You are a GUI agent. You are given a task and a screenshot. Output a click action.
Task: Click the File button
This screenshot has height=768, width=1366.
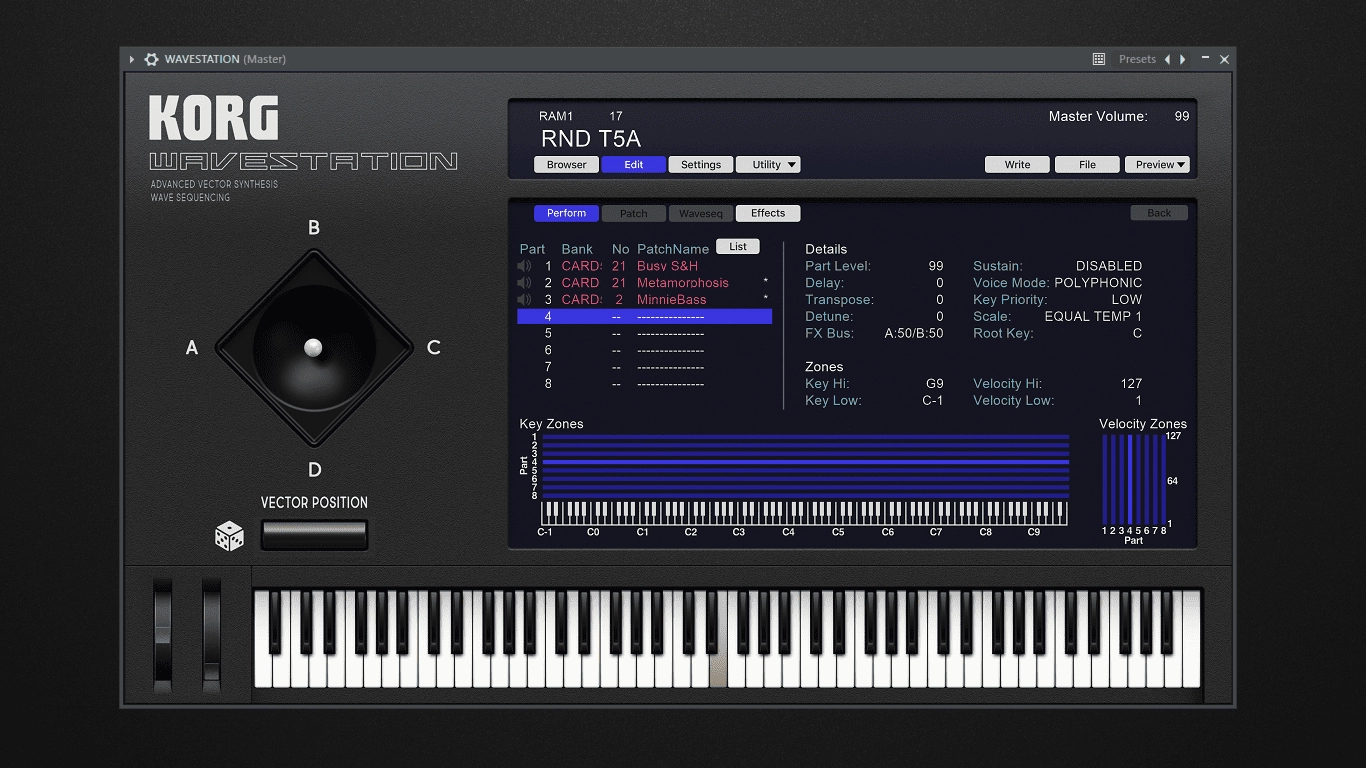coord(1087,165)
